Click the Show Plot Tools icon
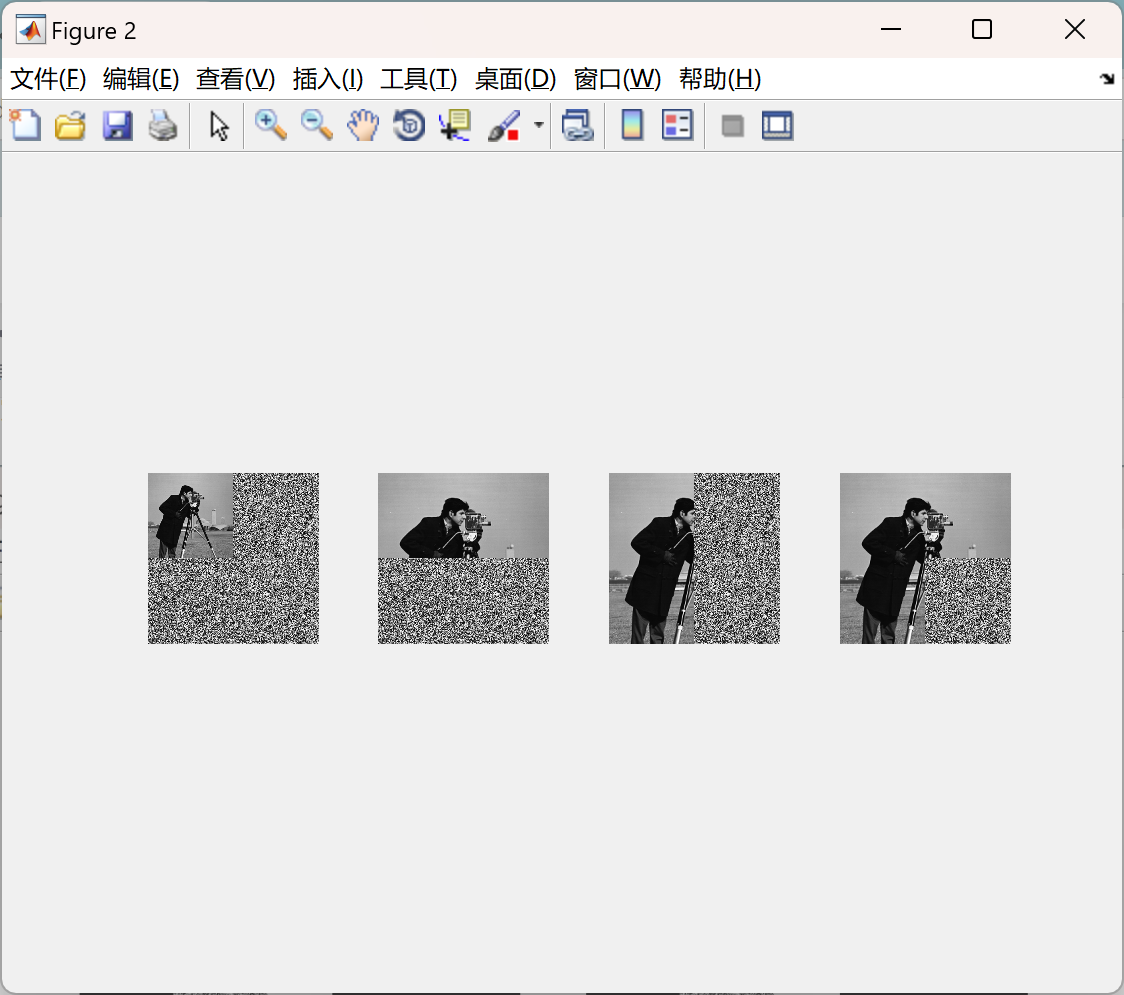Viewport: 1124px width, 995px height. [778, 125]
